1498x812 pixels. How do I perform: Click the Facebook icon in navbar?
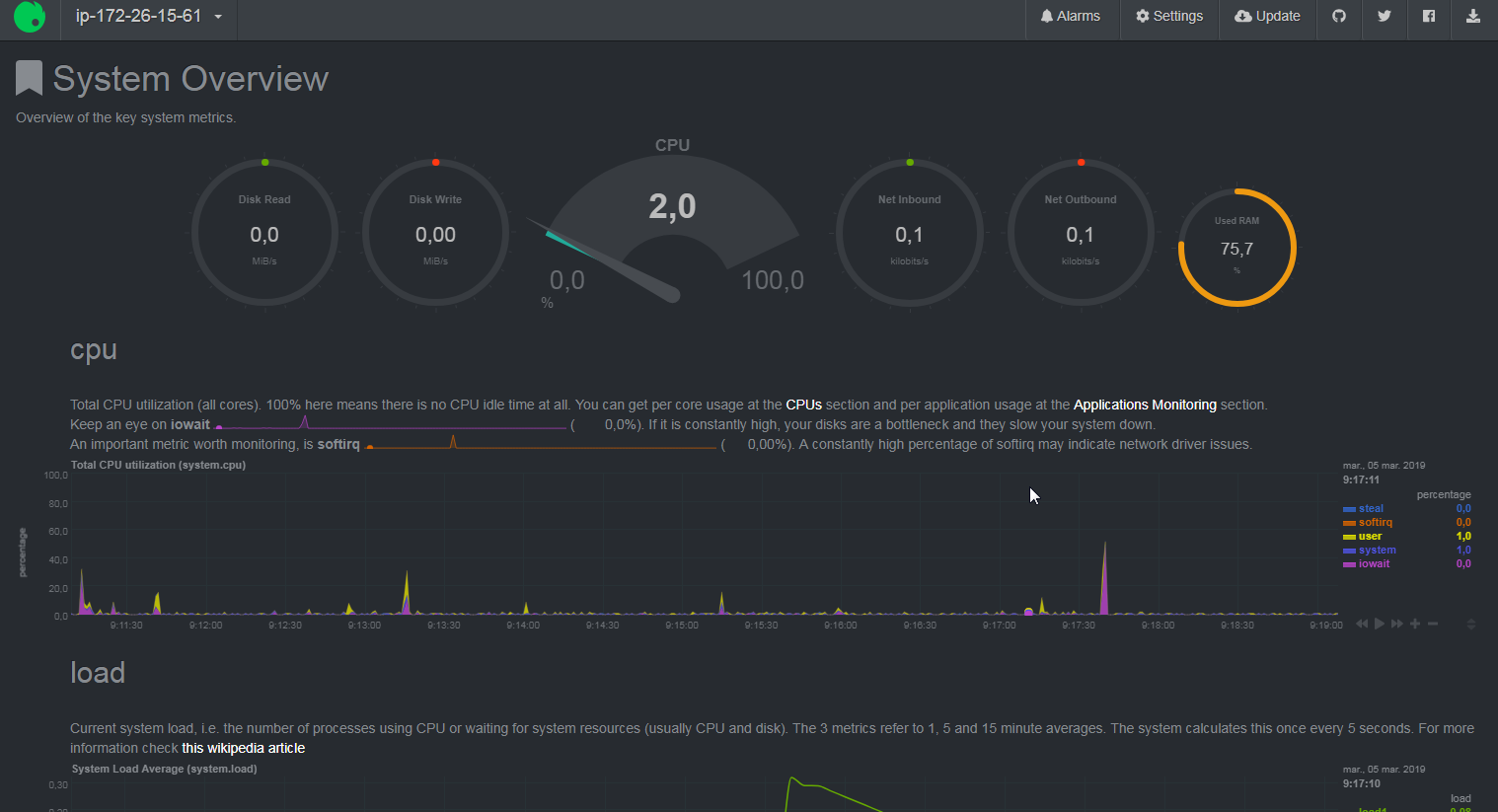[x=1428, y=17]
